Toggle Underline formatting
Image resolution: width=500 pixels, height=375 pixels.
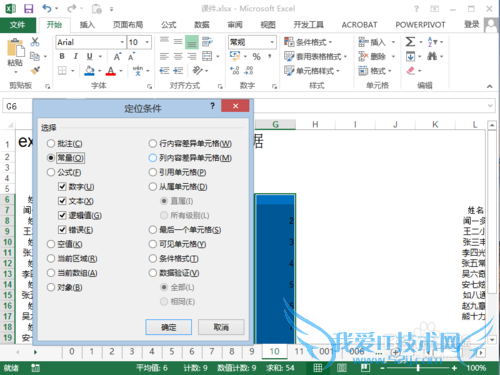click(x=89, y=56)
